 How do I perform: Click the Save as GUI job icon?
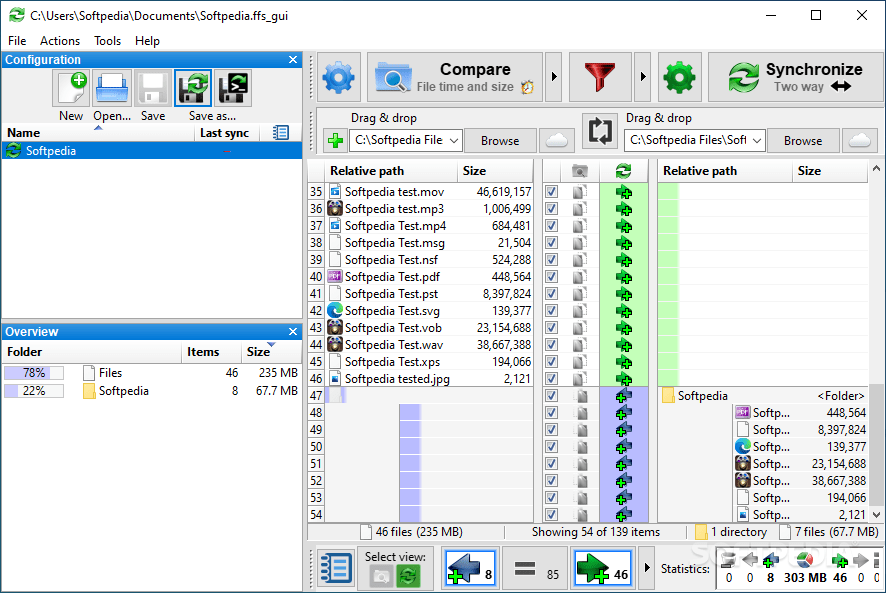(x=193, y=88)
